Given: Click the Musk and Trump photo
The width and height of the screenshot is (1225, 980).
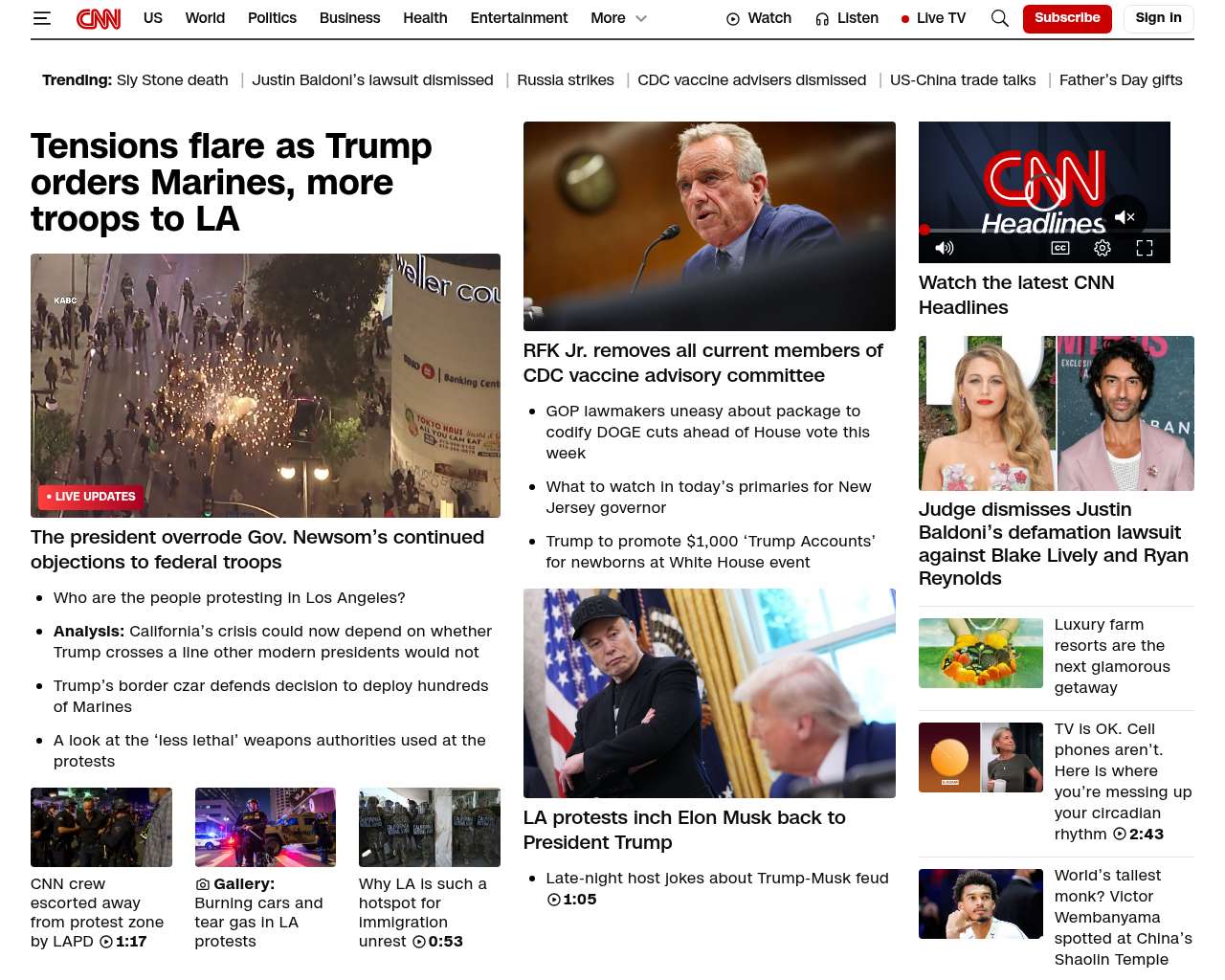Looking at the screenshot, I should pyautogui.click(x=709, y=693).
